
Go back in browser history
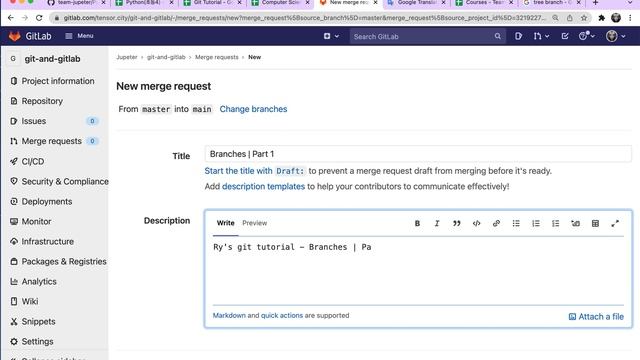[x=11, y=18]
